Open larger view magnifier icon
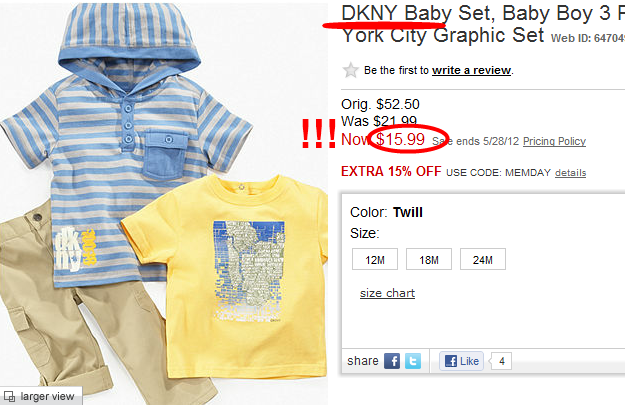This screenshot has height=405, width=625. (9, 397)
